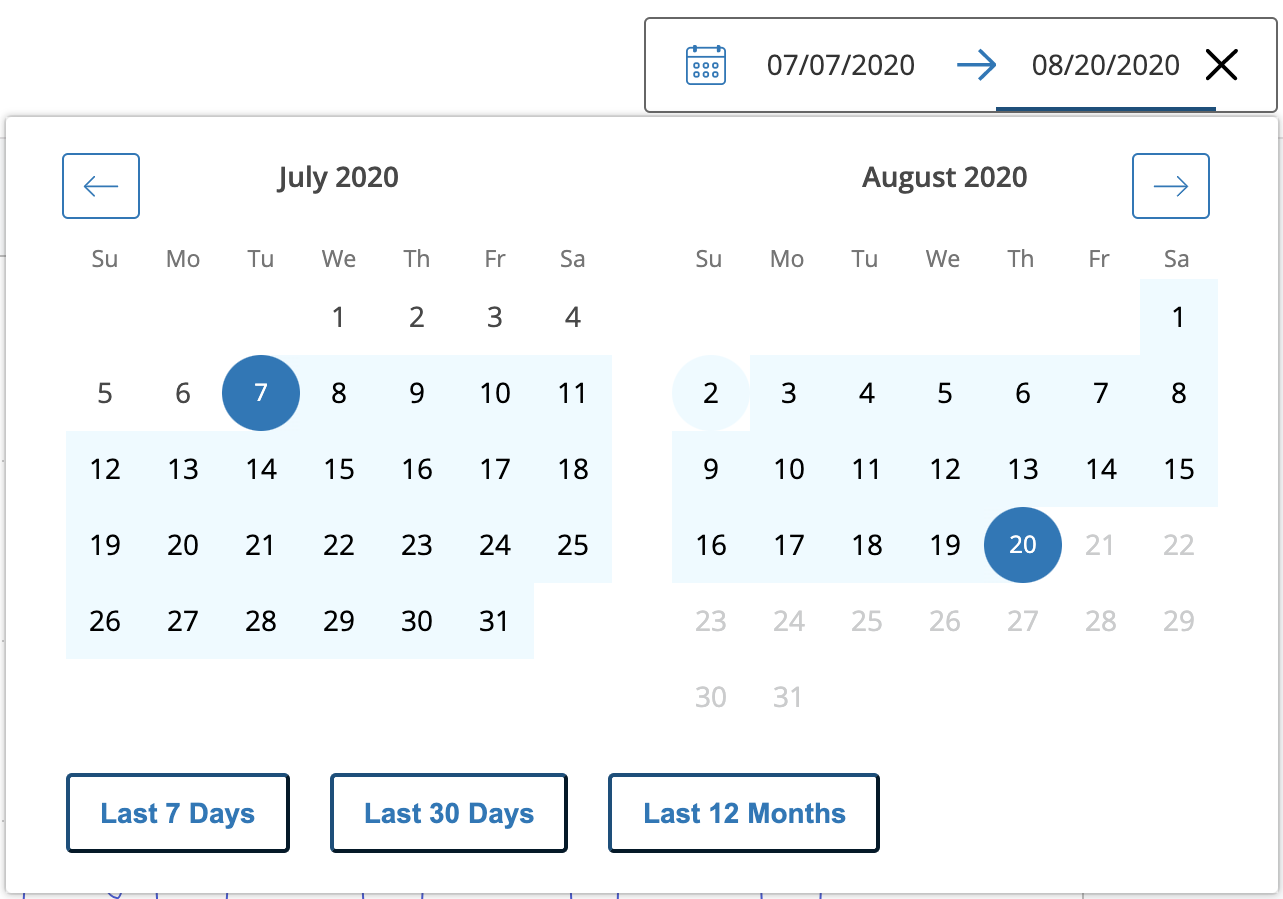The image size is (1283, 899).
Task: Click the arrow between start and end dates
Action: (976, 66)
